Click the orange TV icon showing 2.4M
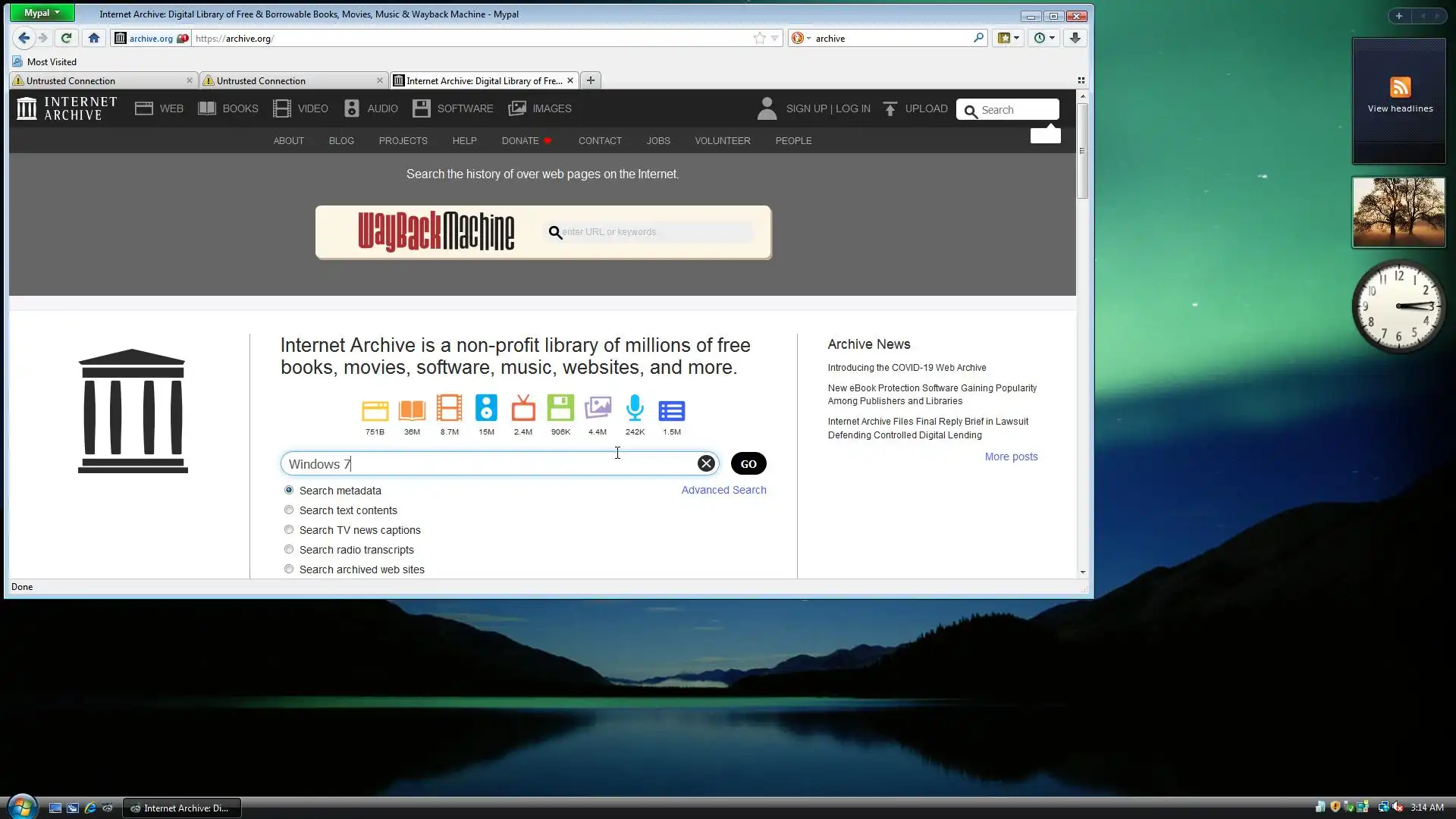1456x819 pixels. click(x=523, y=409)
